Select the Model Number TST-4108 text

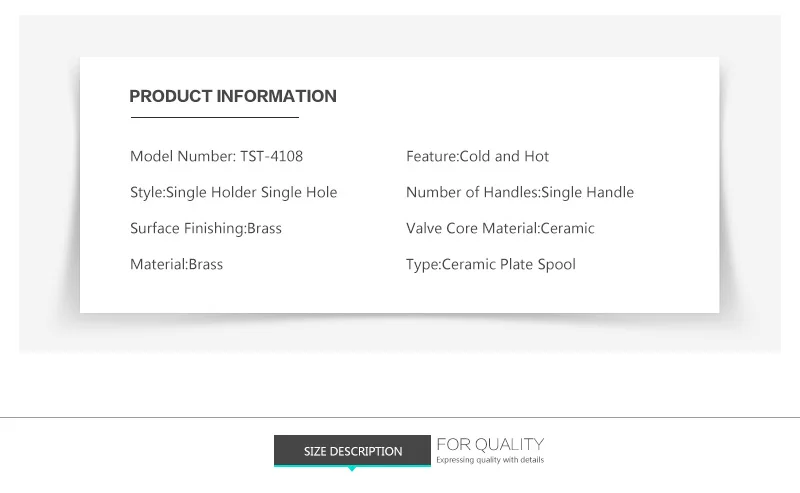tap(216, 156)
